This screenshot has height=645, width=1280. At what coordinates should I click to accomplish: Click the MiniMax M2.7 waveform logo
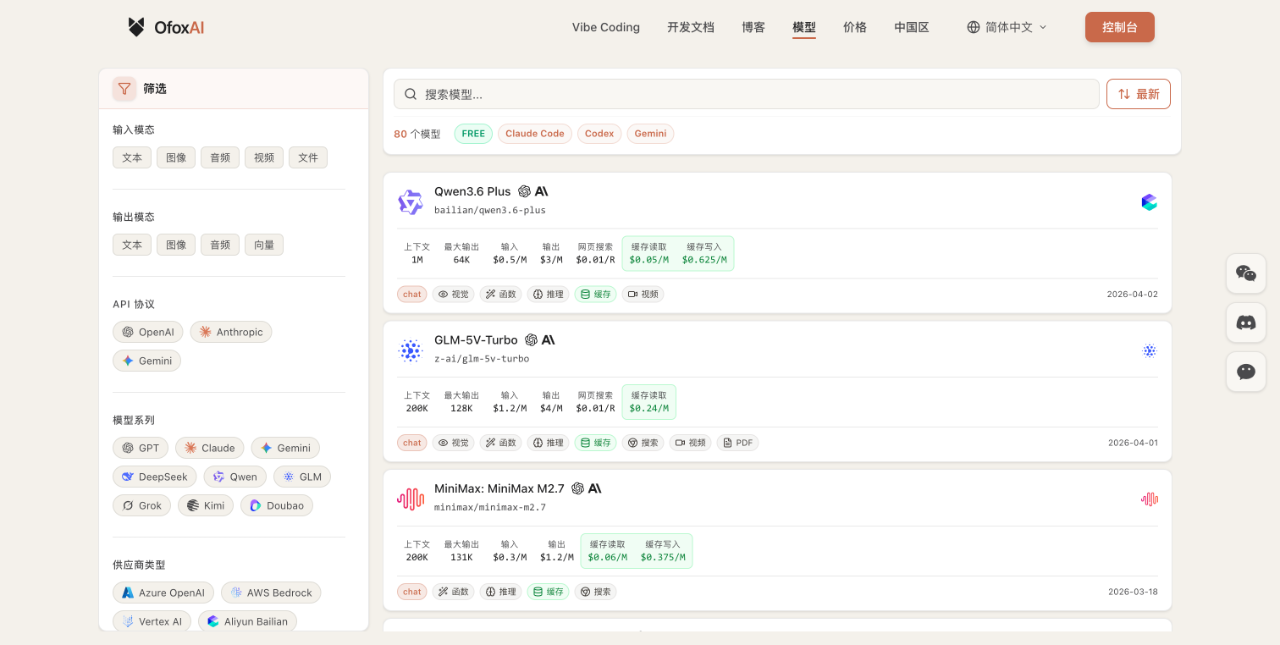[410, 499]
